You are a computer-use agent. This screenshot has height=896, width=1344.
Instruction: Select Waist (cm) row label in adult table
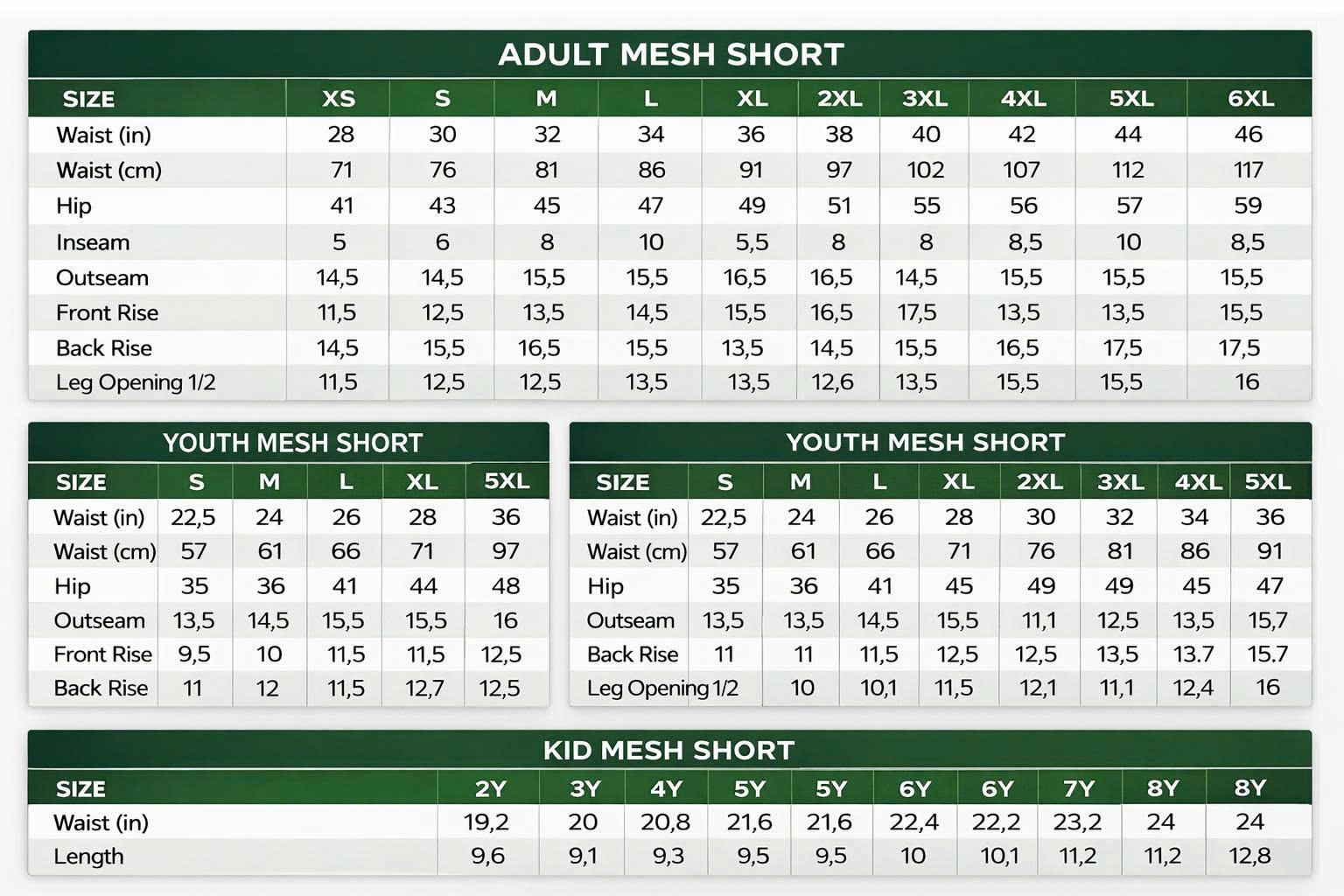coord(108,171)
